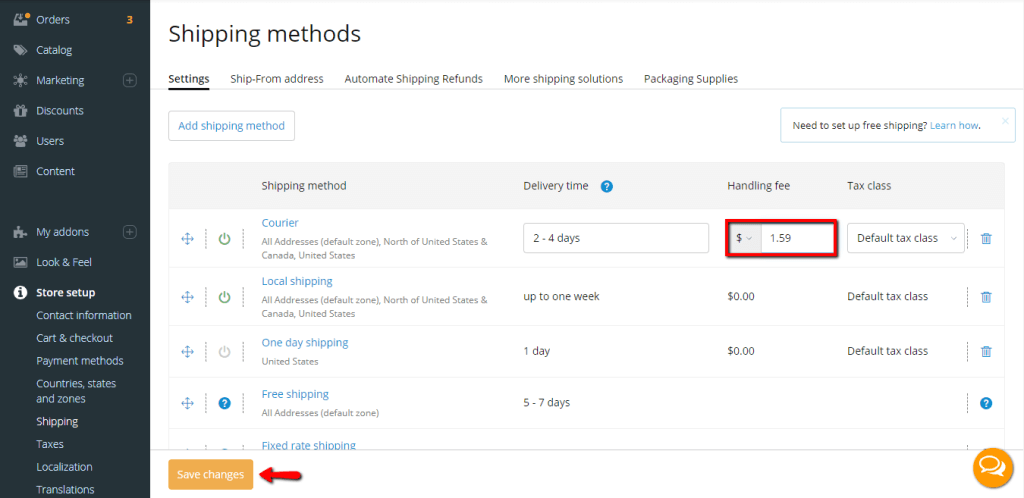Viewport: 1024px width, 498px height.
Task: Click the Add shipping method button
Action: click(x=231, y=126)
